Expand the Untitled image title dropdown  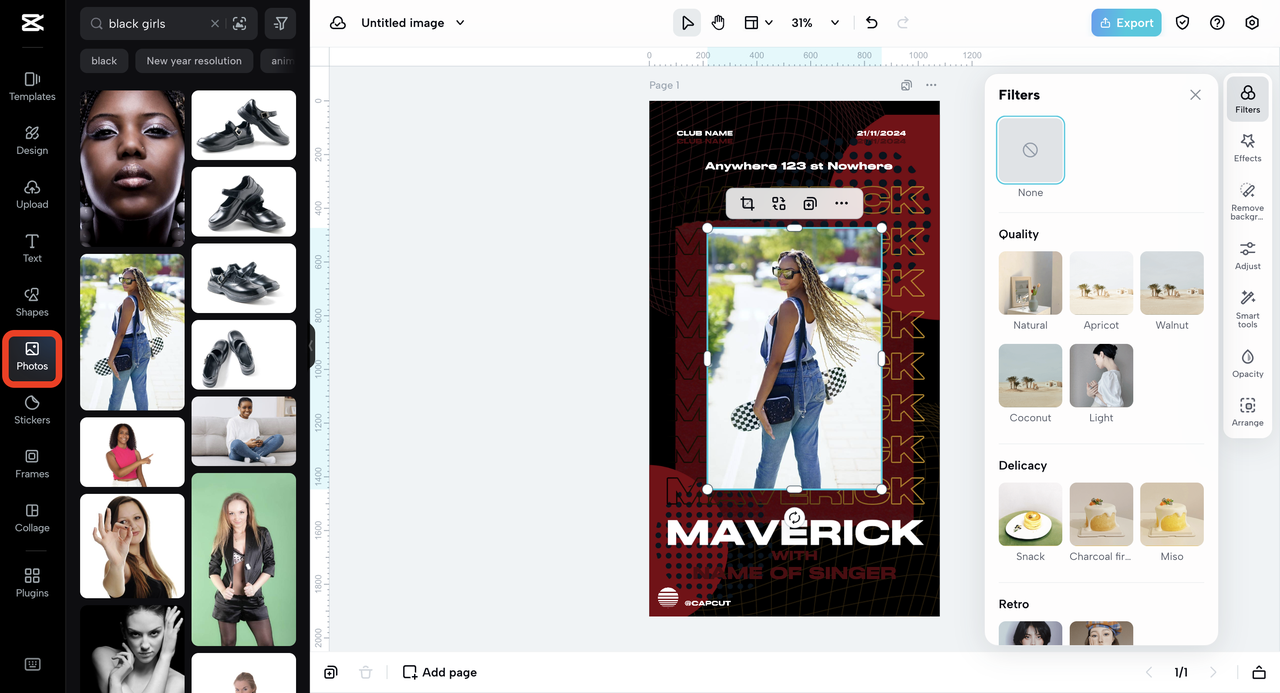[461, 23]
